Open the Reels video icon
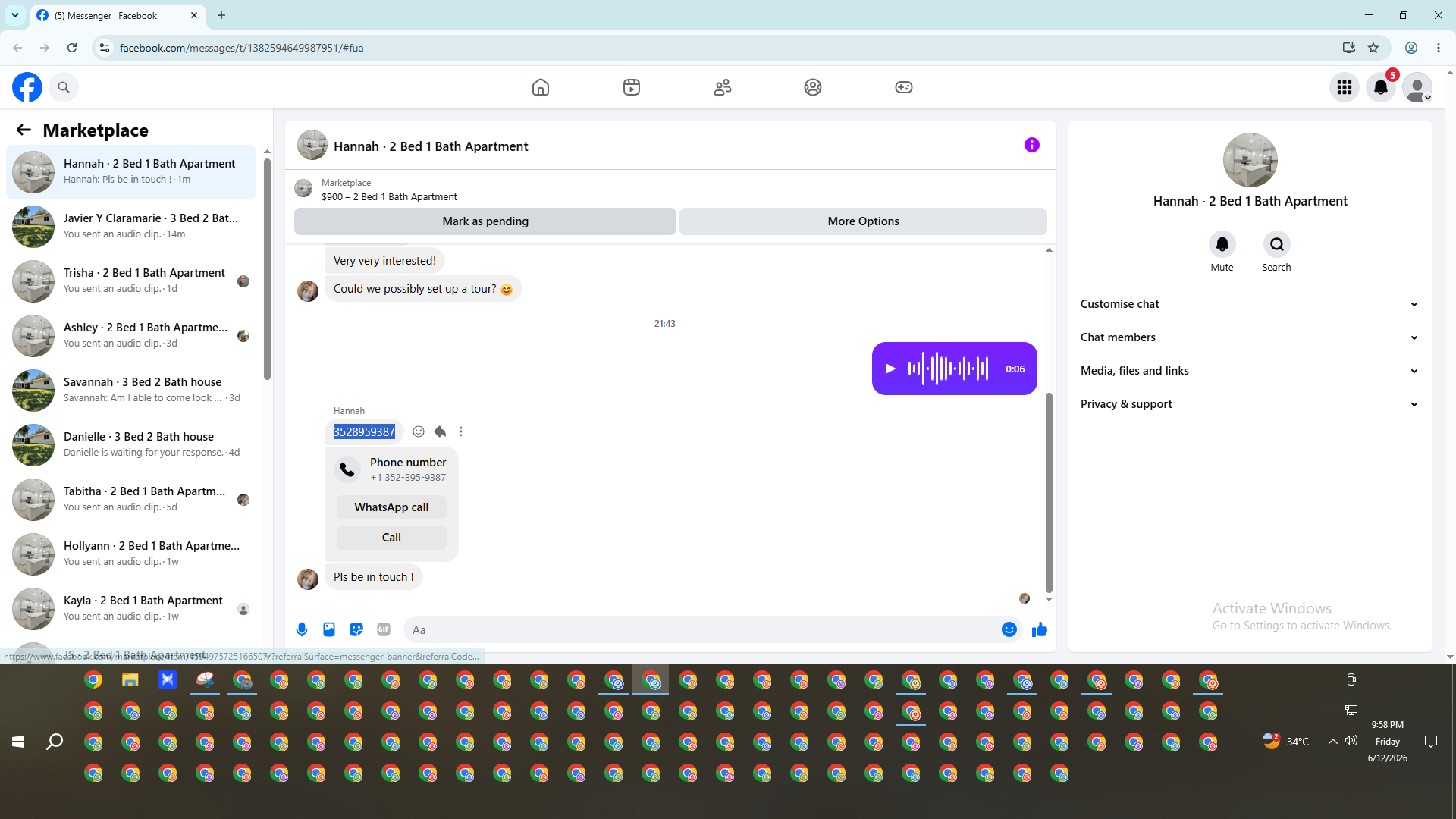 [632, 87]
